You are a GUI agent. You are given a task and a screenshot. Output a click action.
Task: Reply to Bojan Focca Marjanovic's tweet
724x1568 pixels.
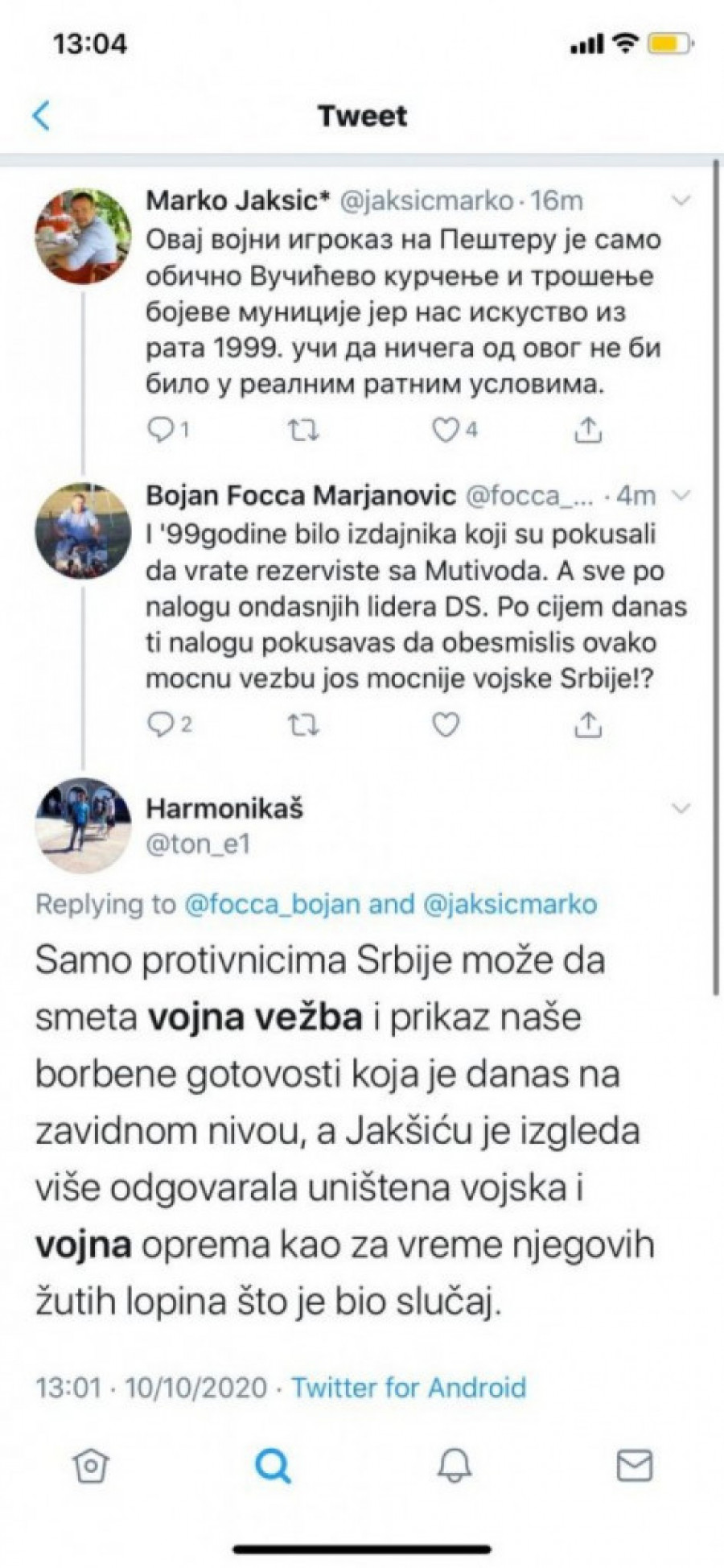pos(161,725)
